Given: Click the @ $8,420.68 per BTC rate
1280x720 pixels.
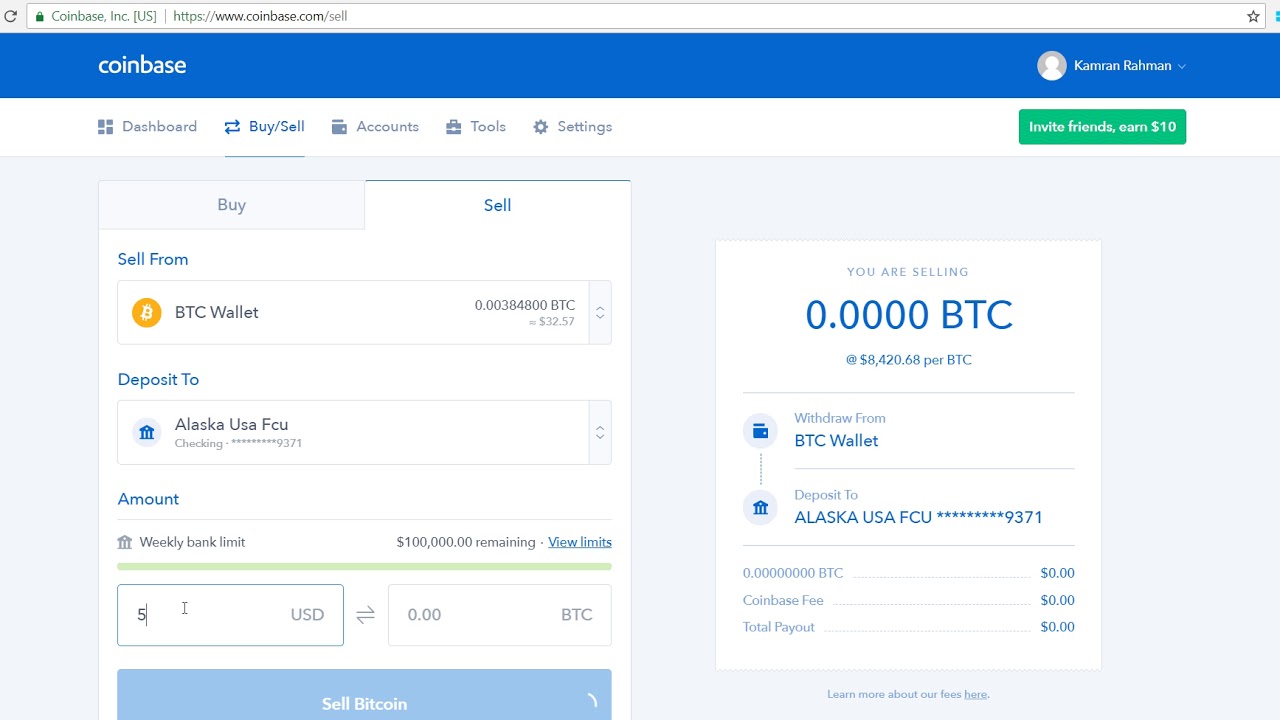Looking at the screenshot, I should pos(908,360).
